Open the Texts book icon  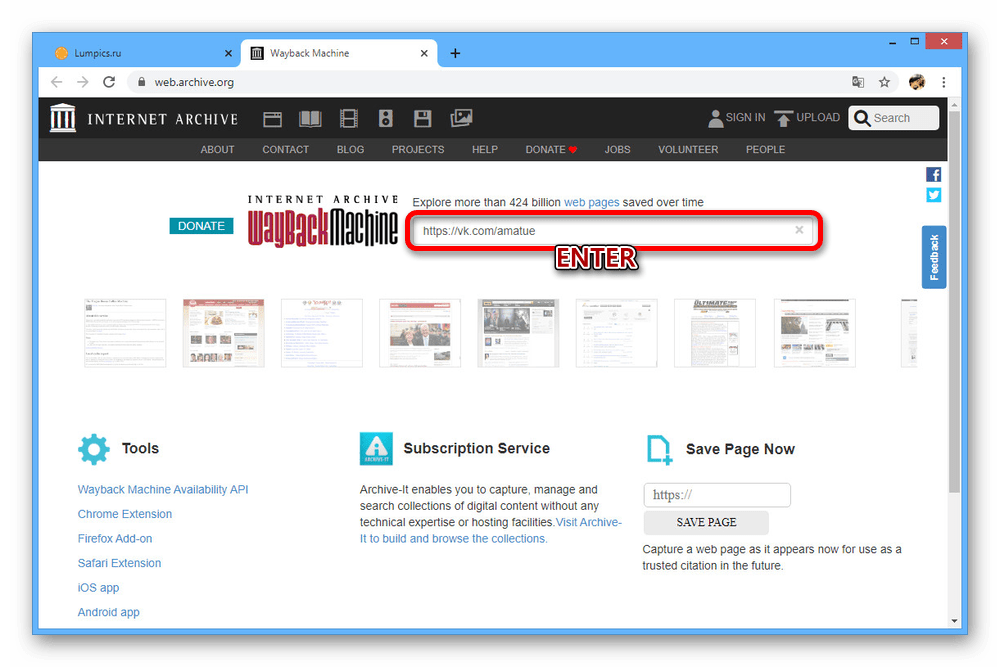pyautogui.click(x=310, y=119)
